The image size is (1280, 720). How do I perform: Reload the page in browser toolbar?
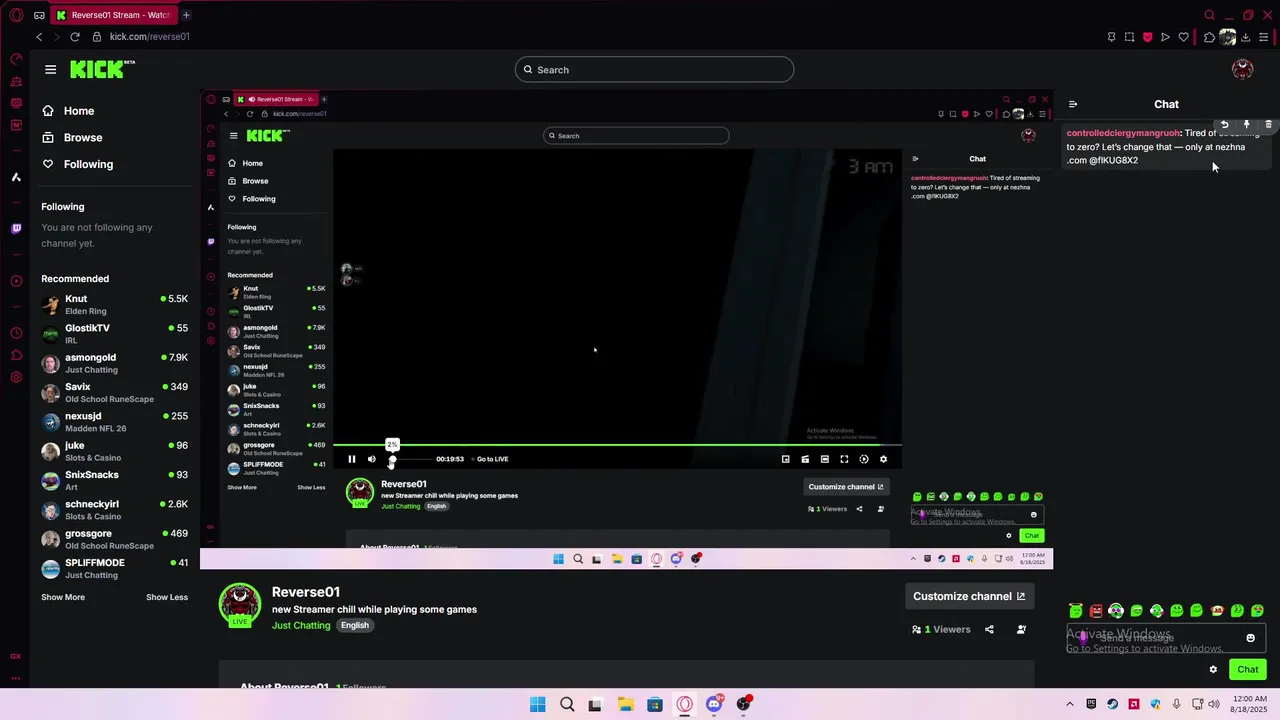pos(74,37)
